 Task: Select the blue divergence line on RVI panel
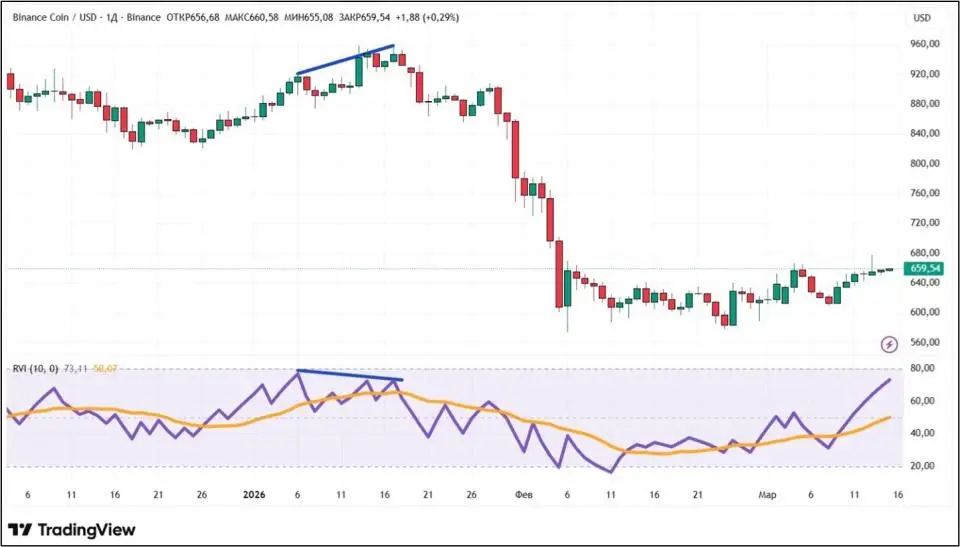pyautogui.click(x=349, y=375)
